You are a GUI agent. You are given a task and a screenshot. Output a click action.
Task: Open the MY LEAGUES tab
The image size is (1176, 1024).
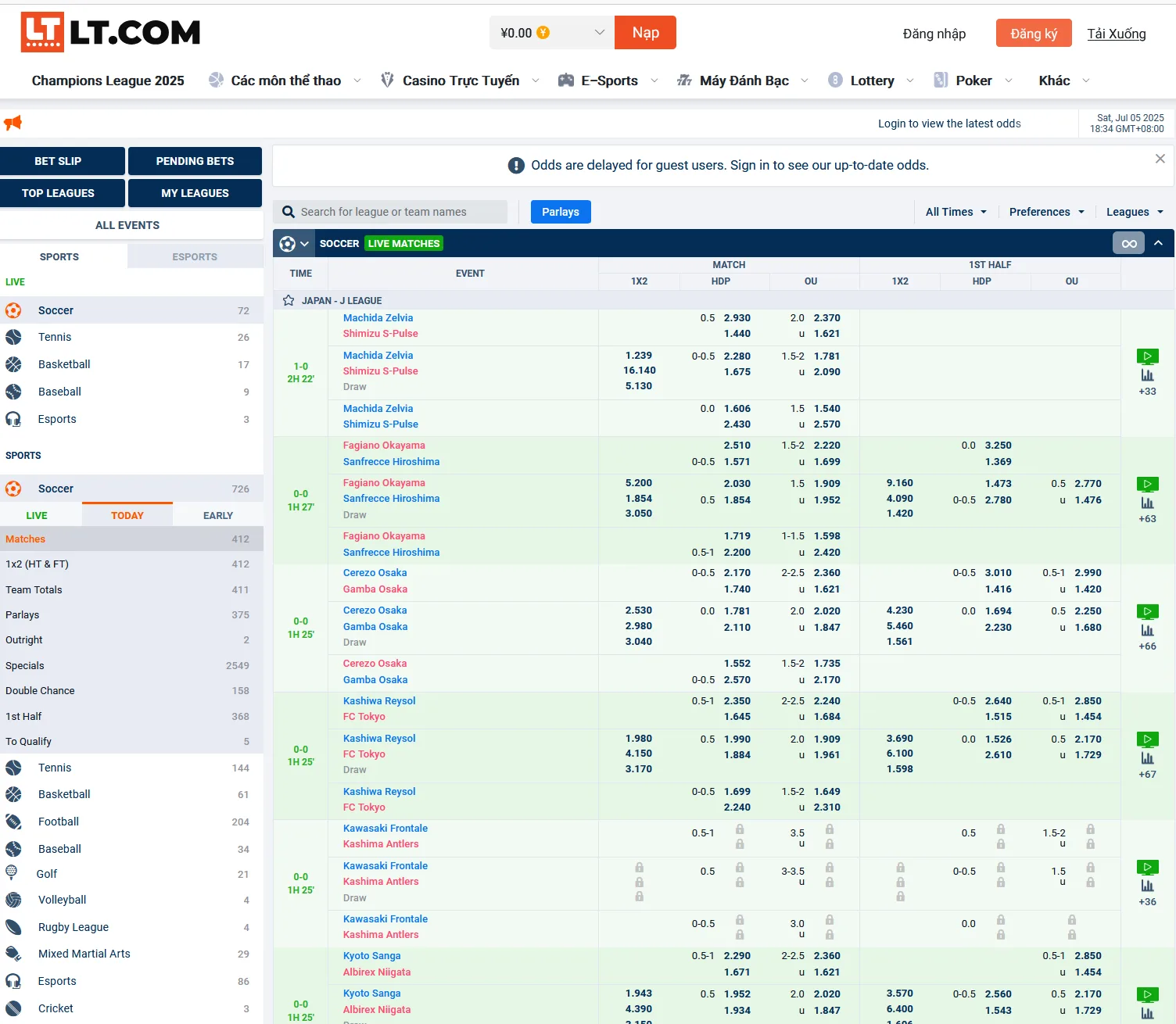[195, 193]
